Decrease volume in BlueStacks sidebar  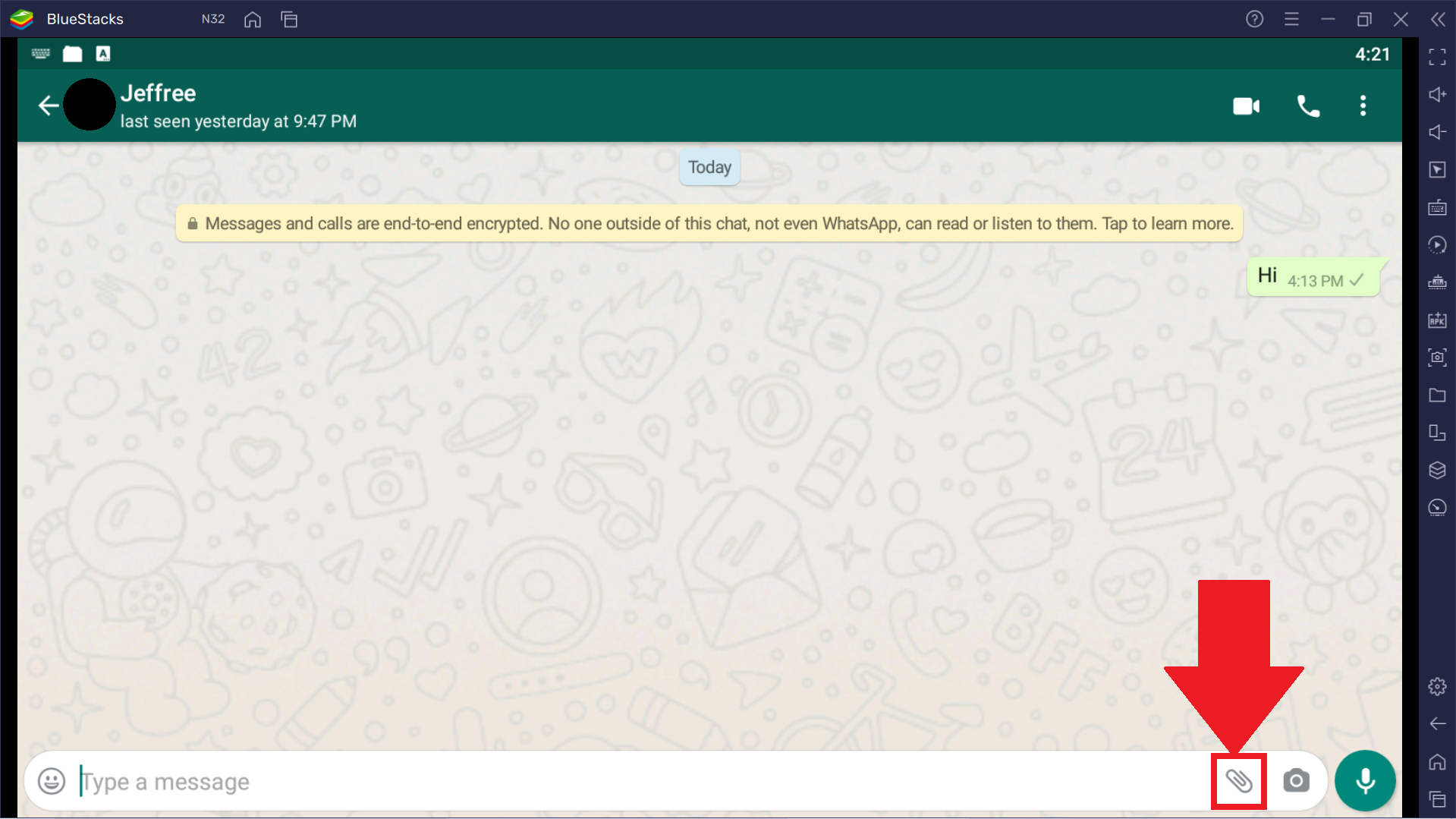point(1437,132)
